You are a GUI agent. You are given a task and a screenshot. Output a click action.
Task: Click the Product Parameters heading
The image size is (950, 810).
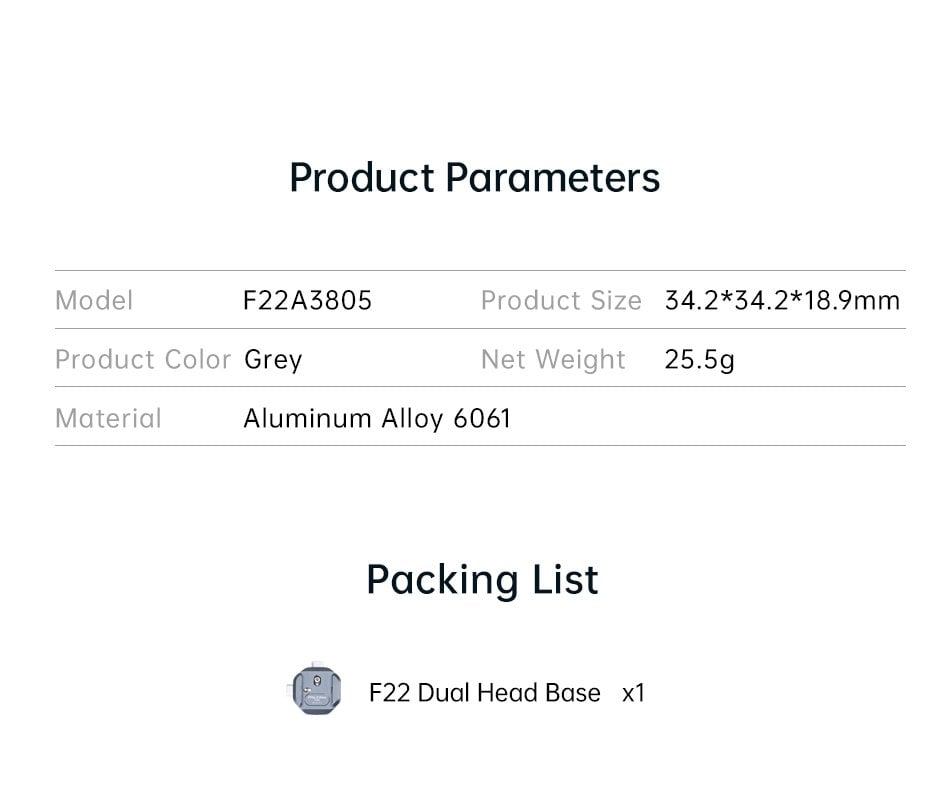click(474, 178)
